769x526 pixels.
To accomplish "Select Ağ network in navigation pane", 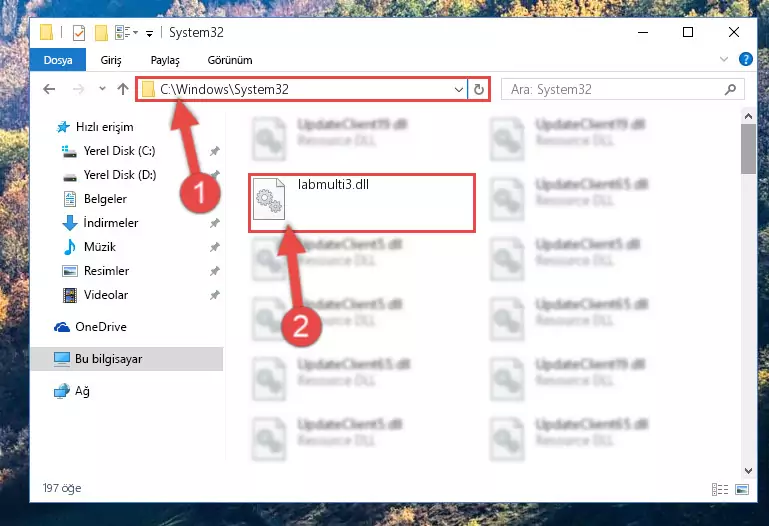I will click(x=82, y=391).
